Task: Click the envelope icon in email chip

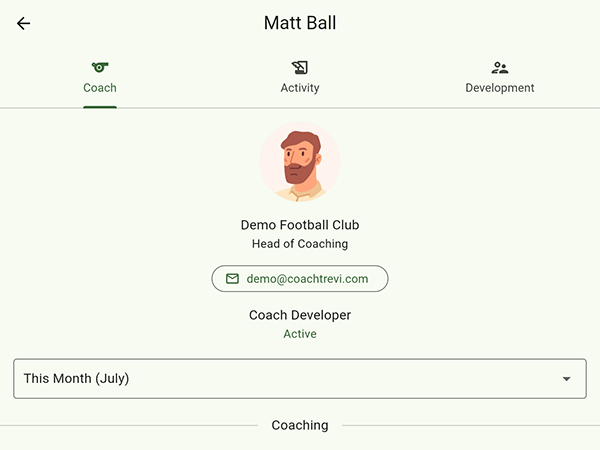Action: 232,279
